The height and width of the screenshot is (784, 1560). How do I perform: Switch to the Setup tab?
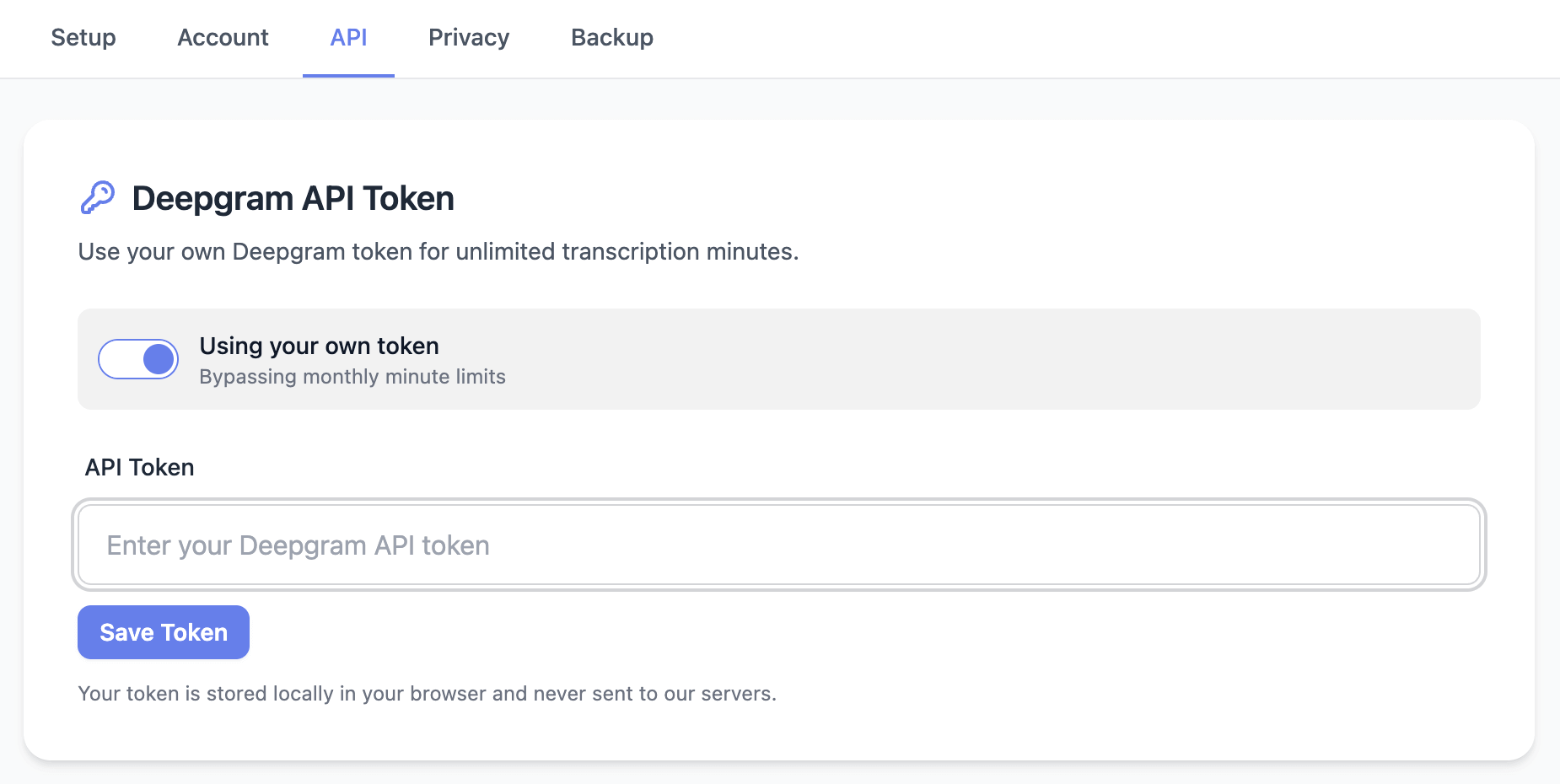[83, 37]
